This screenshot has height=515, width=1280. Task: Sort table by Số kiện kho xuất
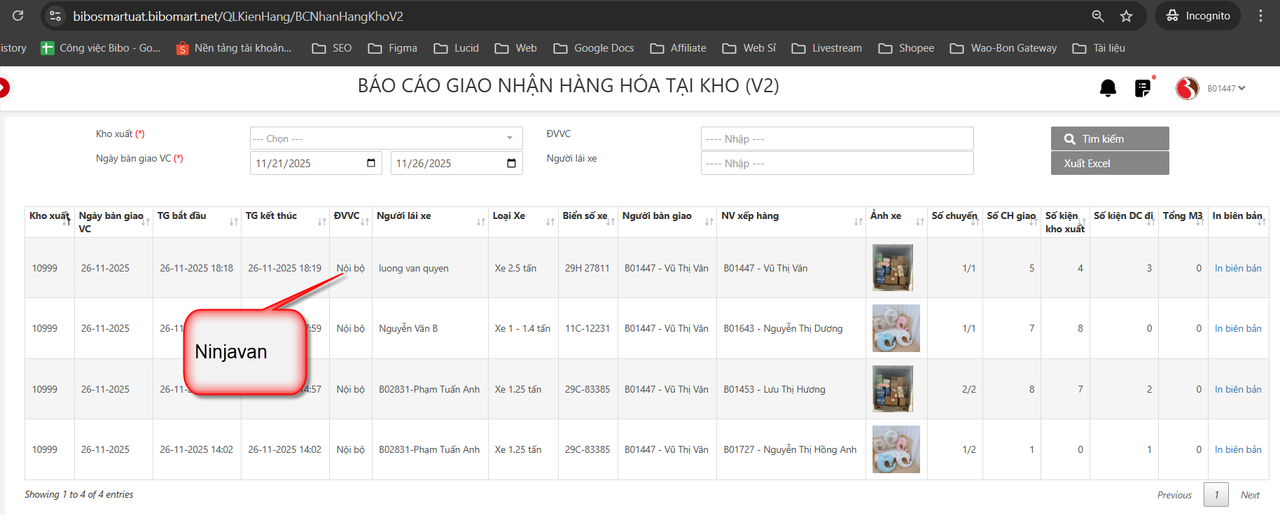pos(1064,222)
